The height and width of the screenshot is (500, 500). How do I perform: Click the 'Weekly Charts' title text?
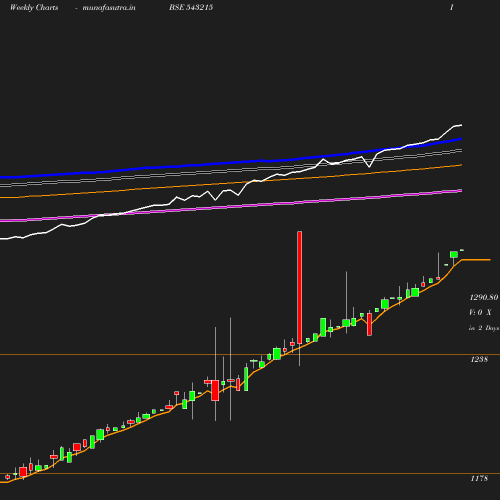point(34,8)
